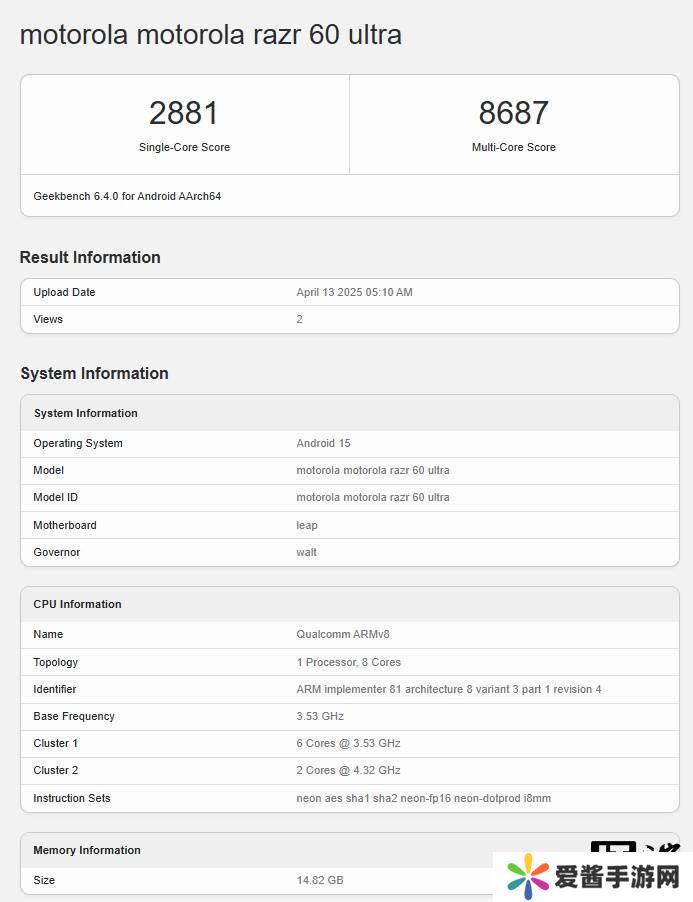Click the Qualcomm ARMv8 name value
Viewport: 693px width, 902px height.
click(340, 634)
